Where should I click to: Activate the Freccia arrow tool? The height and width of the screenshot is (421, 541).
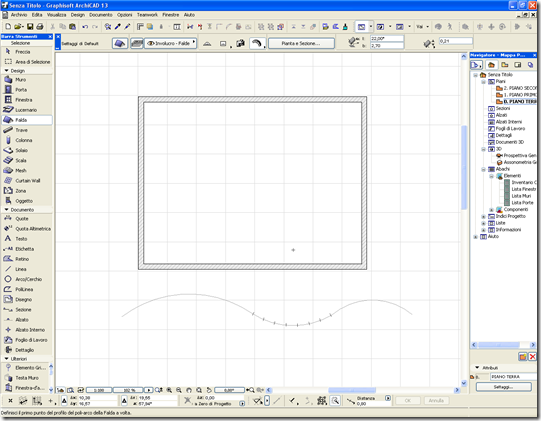pos(27,52)
